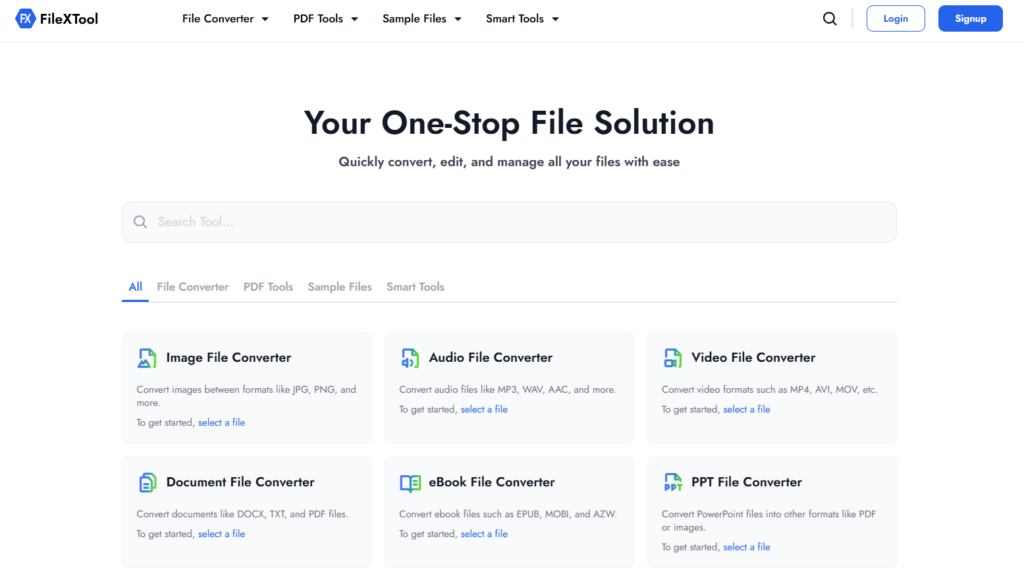Click the magnifier icon inside the search bar
Screen dimensions: 1024x576
point(140,221)
